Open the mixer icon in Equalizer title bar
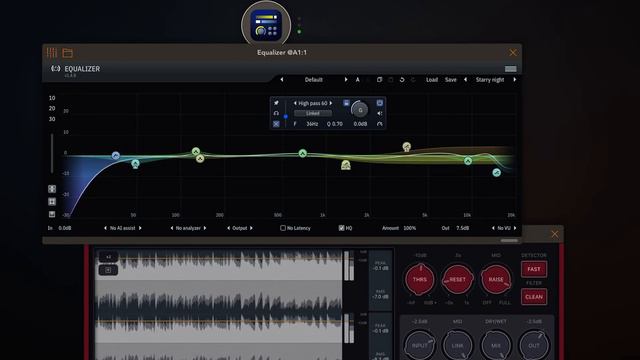This screenshot has height=360, width=640. (51, 53)
